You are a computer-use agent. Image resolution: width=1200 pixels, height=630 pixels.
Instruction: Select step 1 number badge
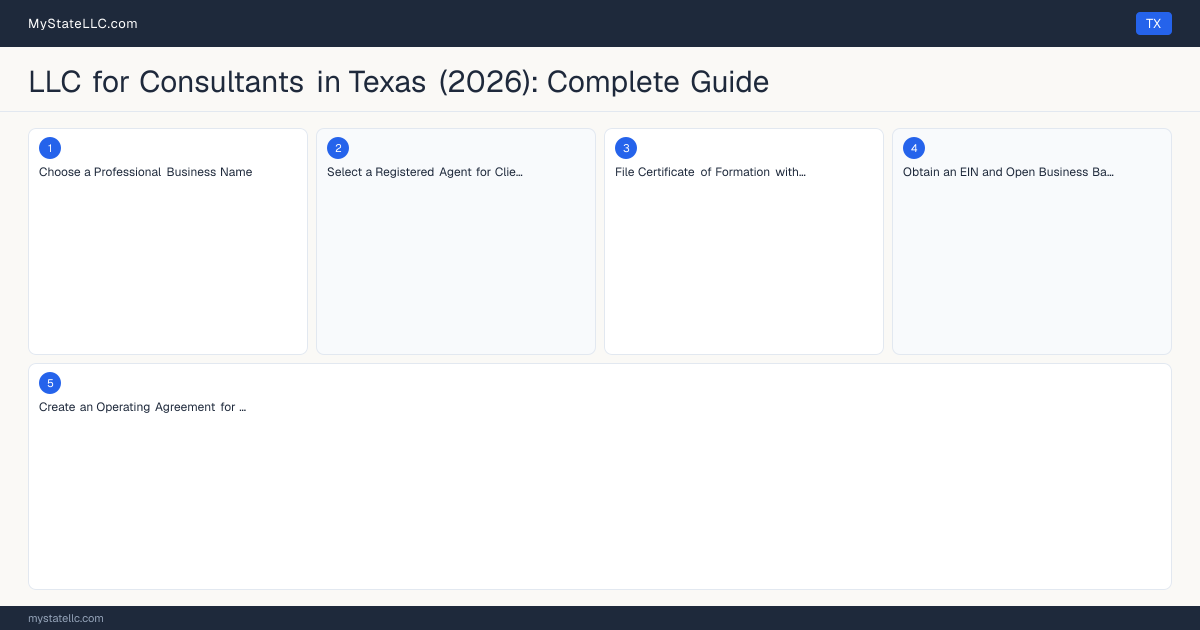[x=50, y=148]
